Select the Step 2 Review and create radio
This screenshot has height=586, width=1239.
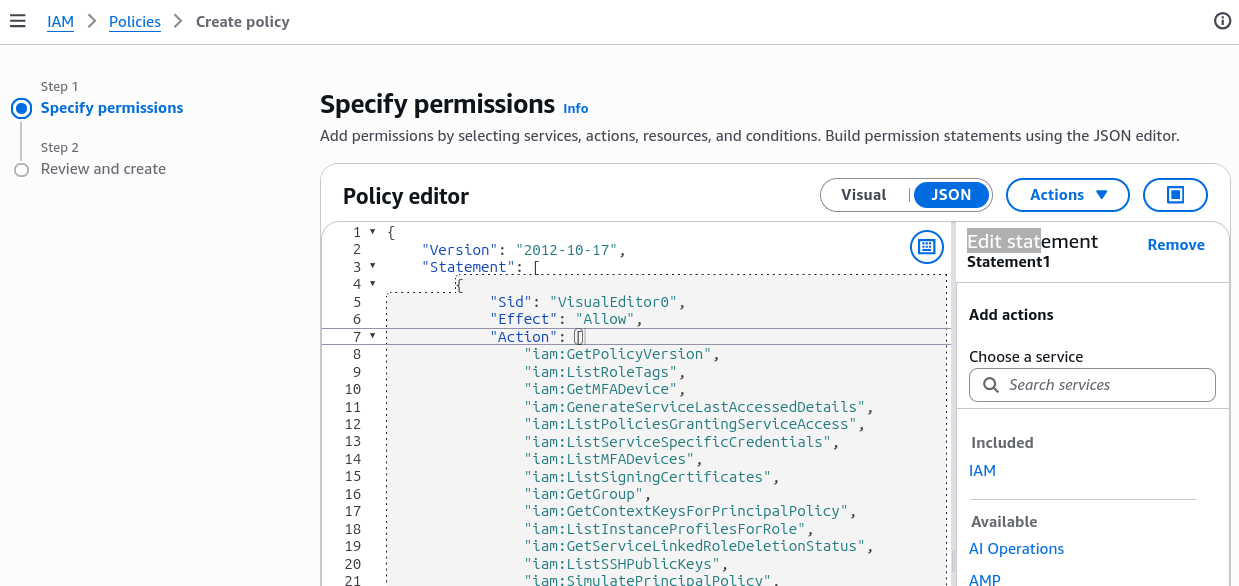tap(22, 170)
